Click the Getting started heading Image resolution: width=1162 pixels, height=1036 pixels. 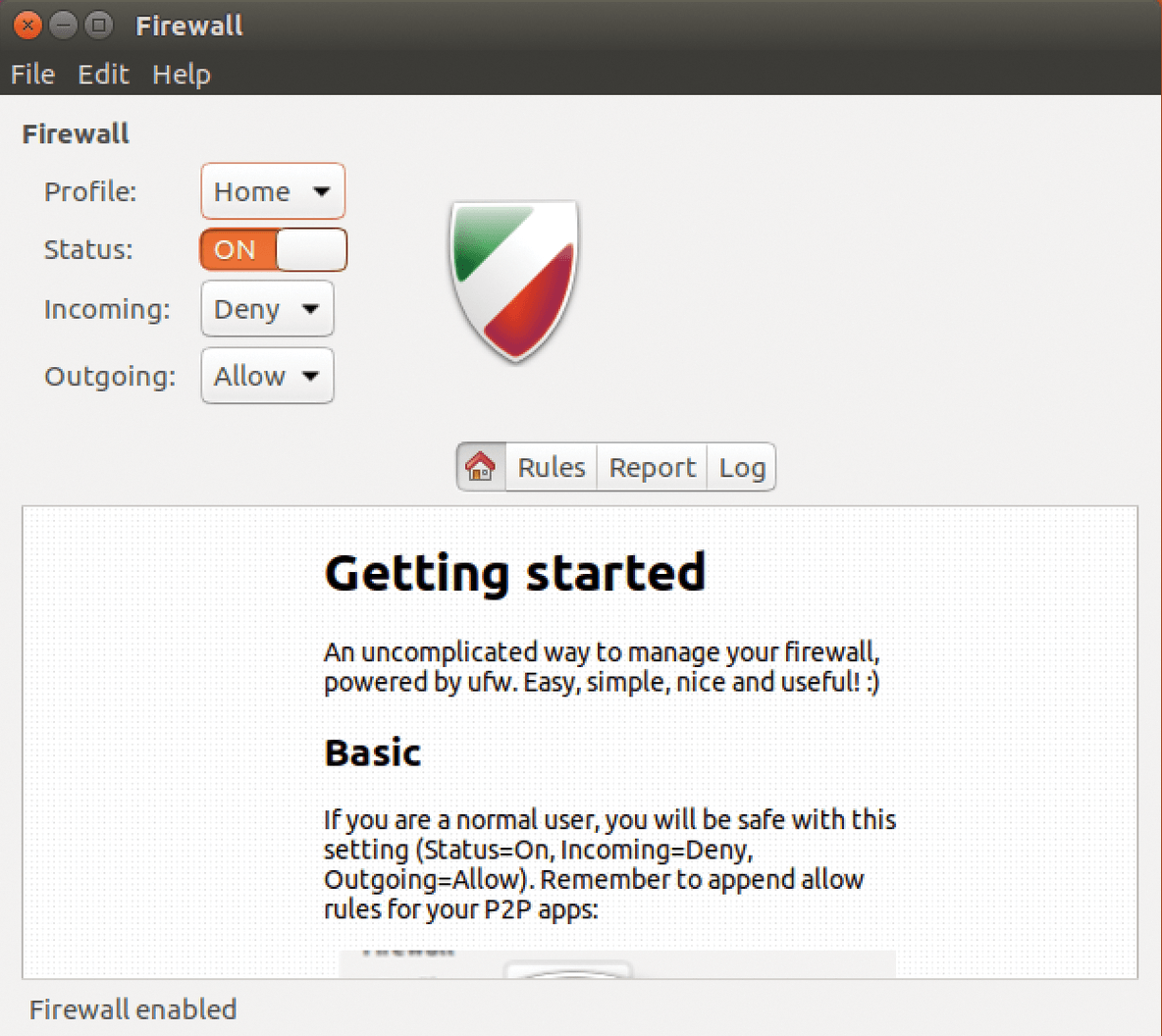click(x=515, y=574)
